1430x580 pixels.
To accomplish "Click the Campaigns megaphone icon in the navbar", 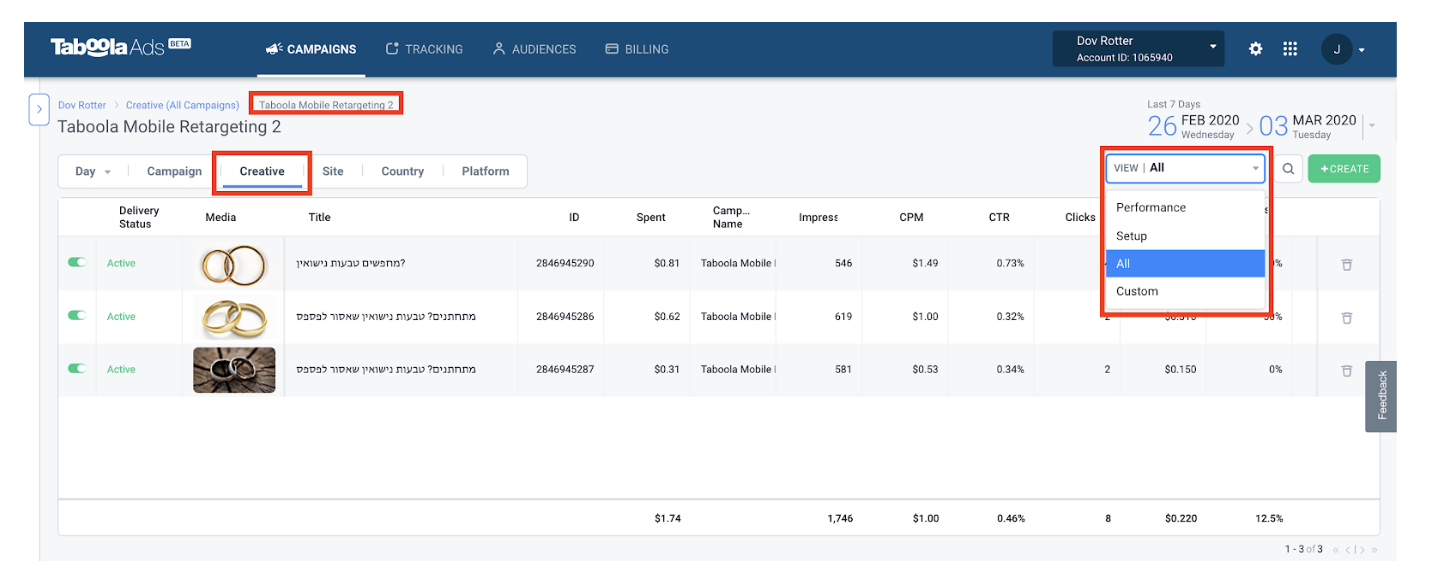I will pyautogui.click(x=273, y=48).
